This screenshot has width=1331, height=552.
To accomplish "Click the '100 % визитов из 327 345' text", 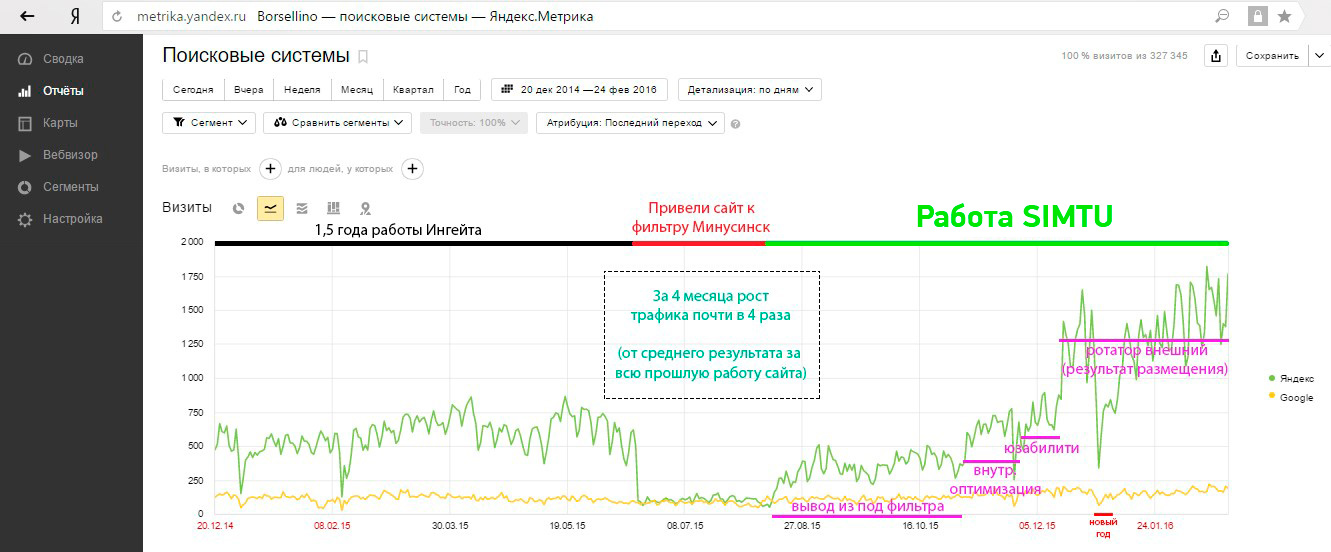I will [x=1124, y=56].
